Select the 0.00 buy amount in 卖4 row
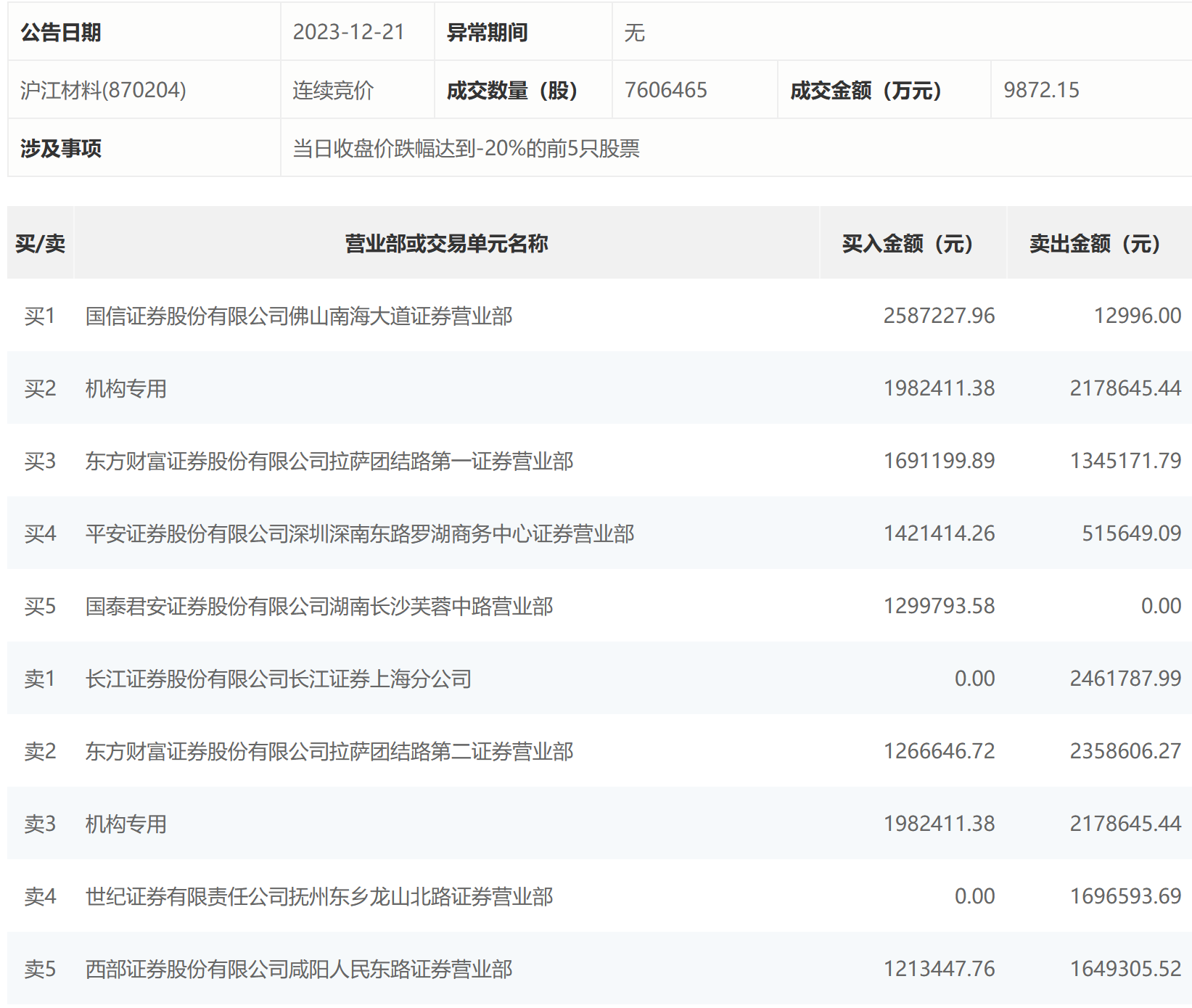The width and height of the screenshot is (1192, 1008). click(x=975, y=896)
